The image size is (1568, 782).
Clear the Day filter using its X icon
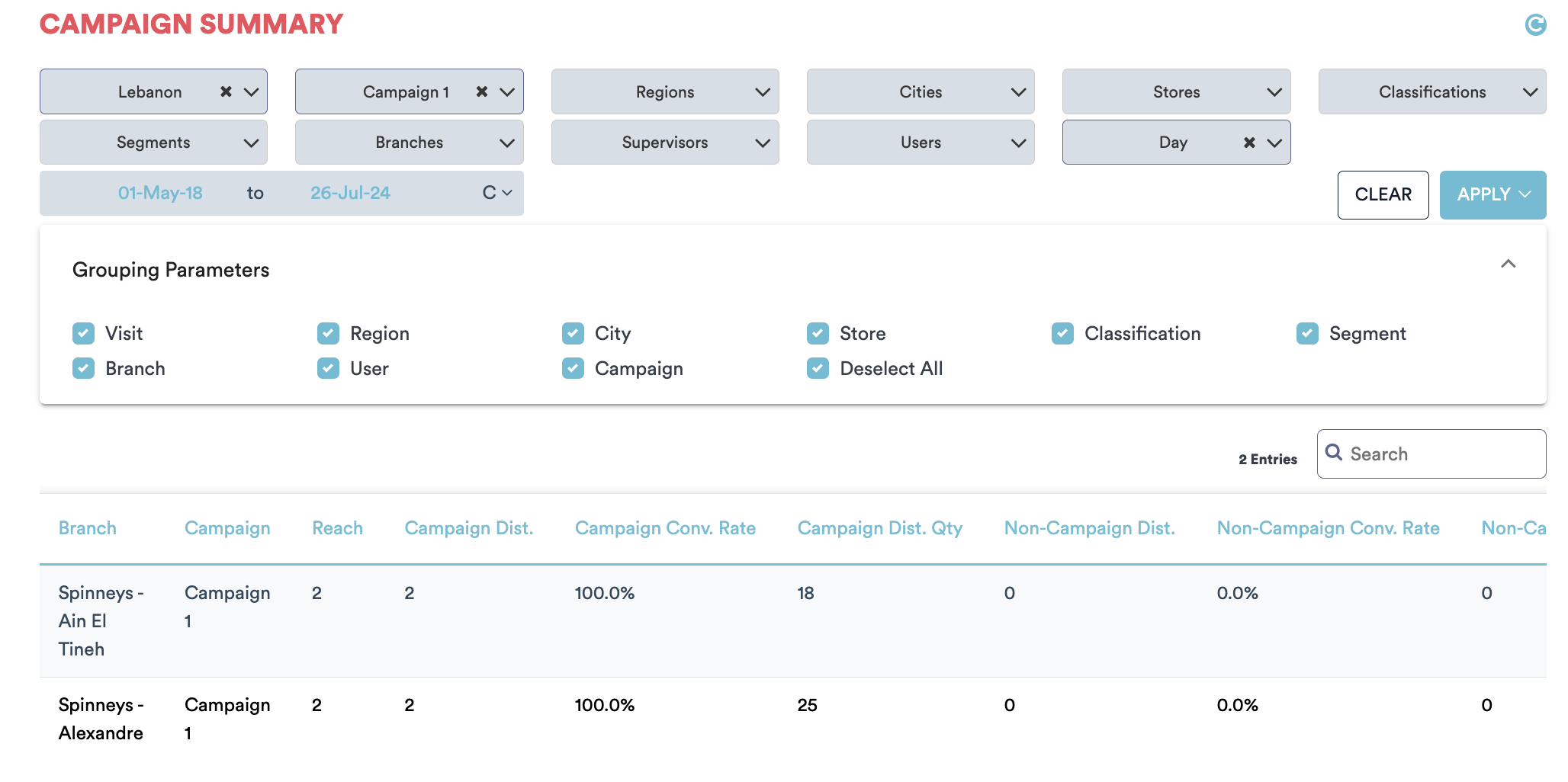click(1249, 143)
